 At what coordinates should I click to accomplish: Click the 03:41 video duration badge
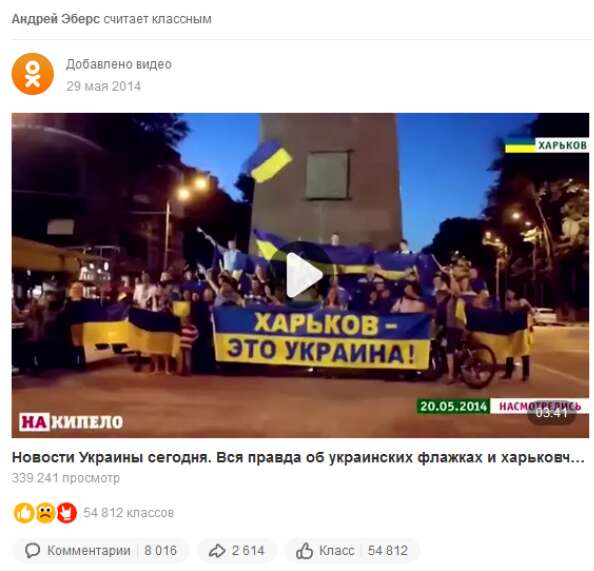pos(552,413)
